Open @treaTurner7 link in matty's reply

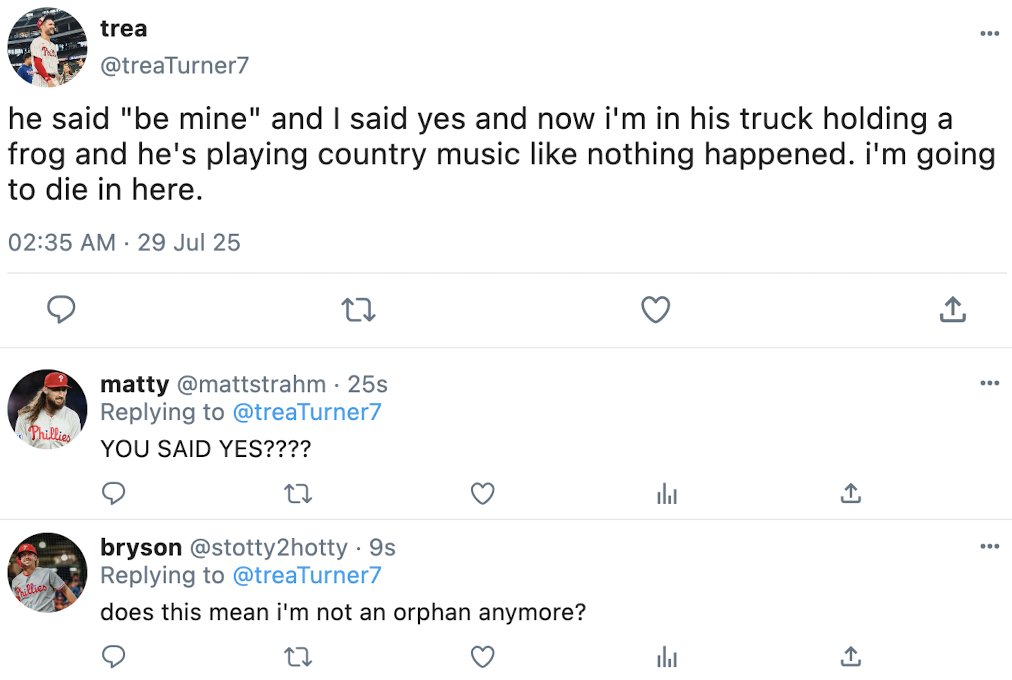[306, 412]
